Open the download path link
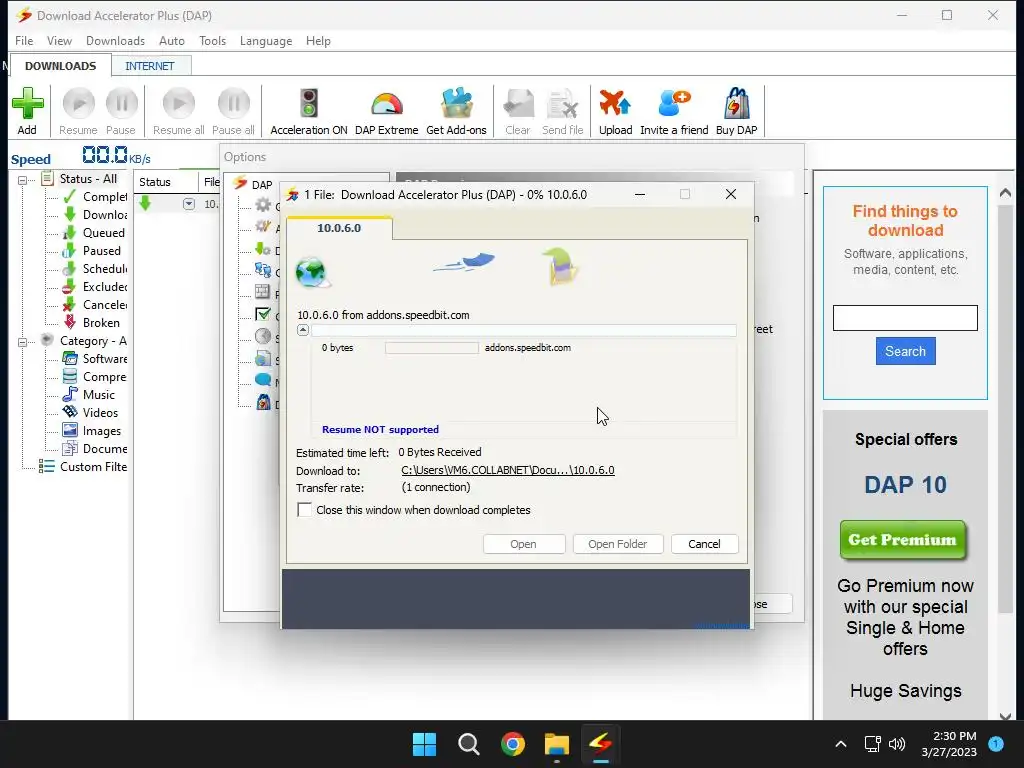 [x=507, y=470]
